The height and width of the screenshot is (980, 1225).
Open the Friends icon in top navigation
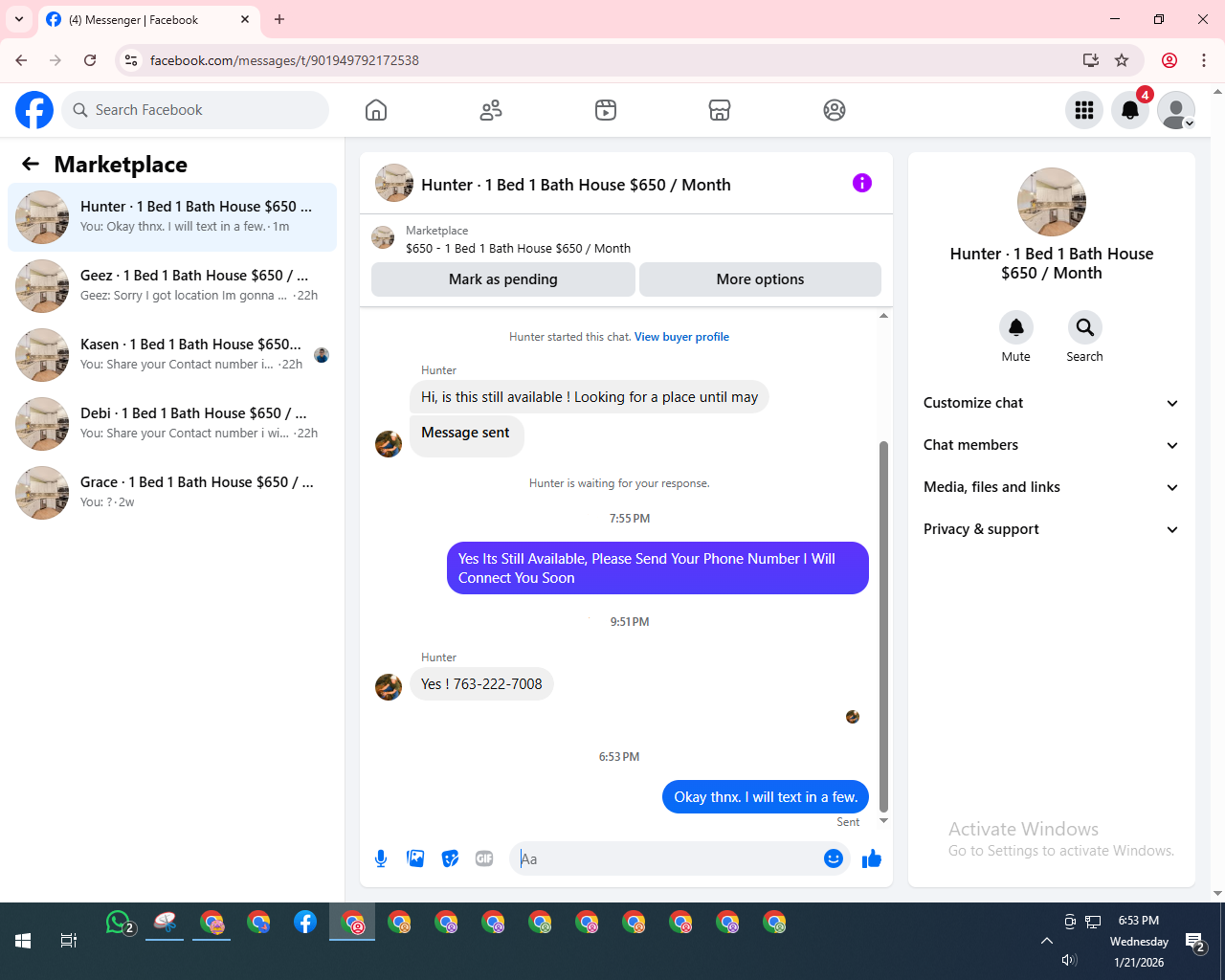[x=491, y=110]
